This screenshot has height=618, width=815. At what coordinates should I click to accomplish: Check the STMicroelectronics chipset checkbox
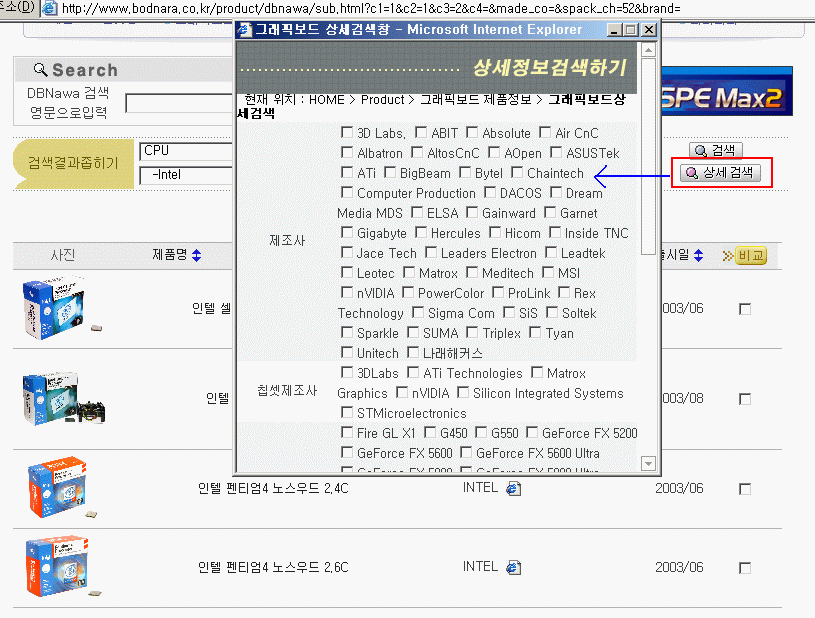(x=347, y=412)
